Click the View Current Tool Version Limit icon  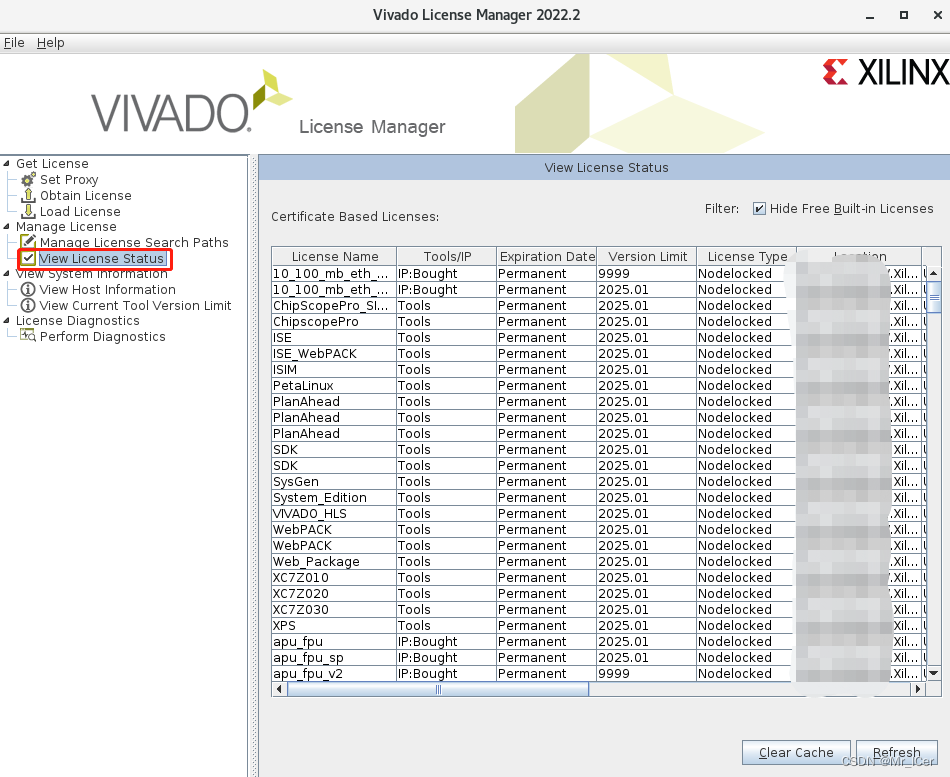click(x=28, y=305)
